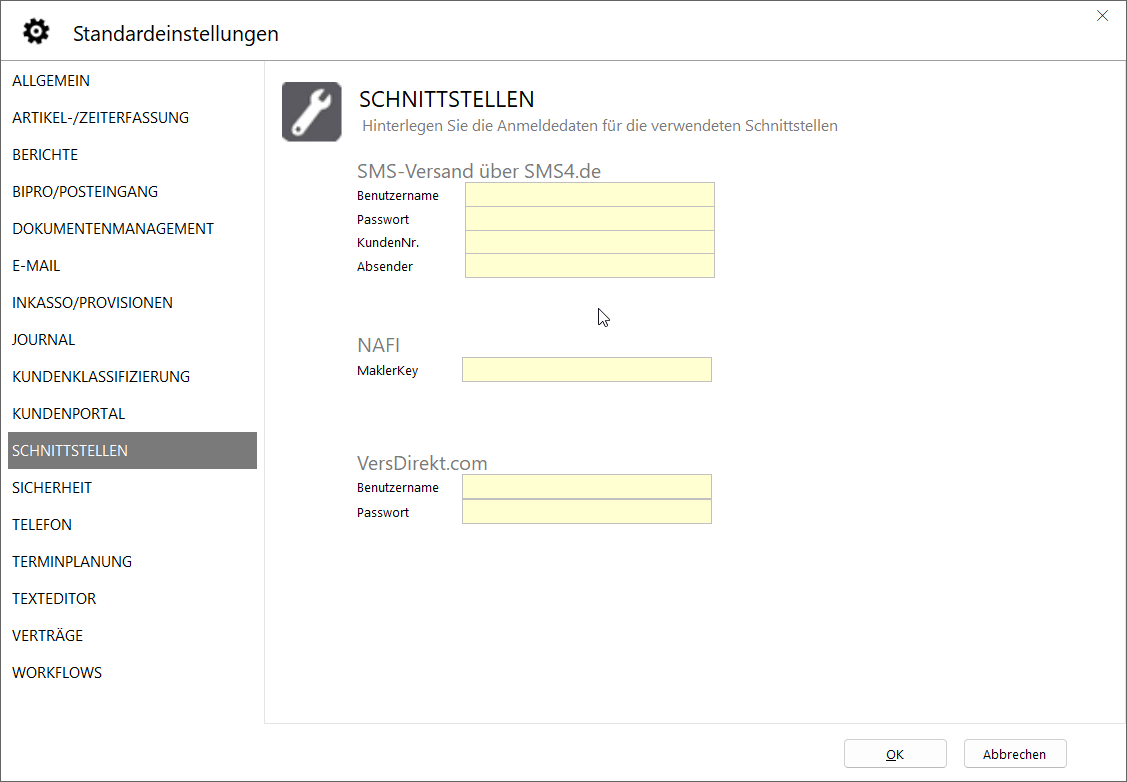Click into the NAFI MaklerKey field
Image resolution: width=1127 pixels, height=782 pixels.
click(586, 370)
